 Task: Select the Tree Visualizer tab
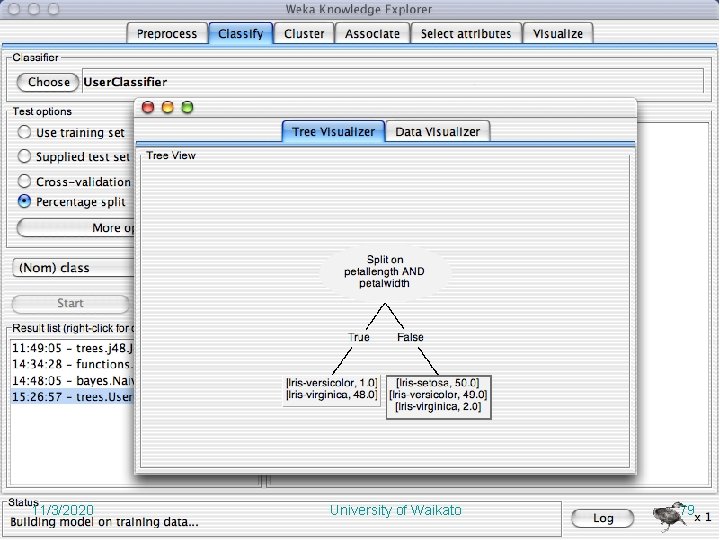coord(333,132)
